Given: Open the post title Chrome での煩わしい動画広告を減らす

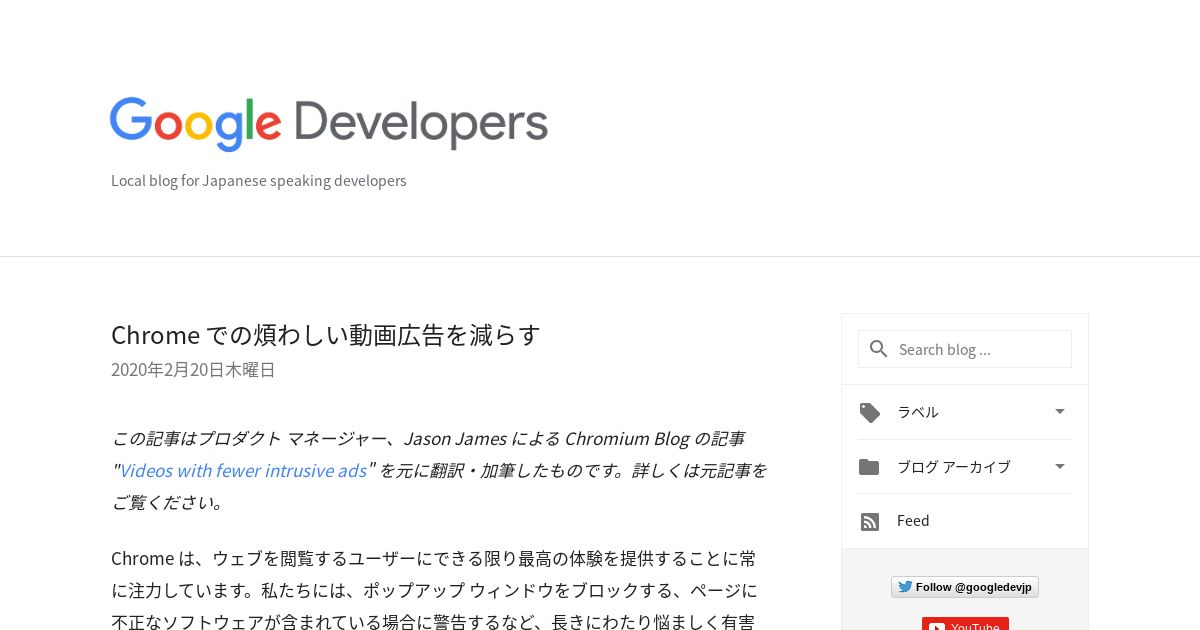Looking at the screenshot, I should pyautogui.click(x=326, y=335).
